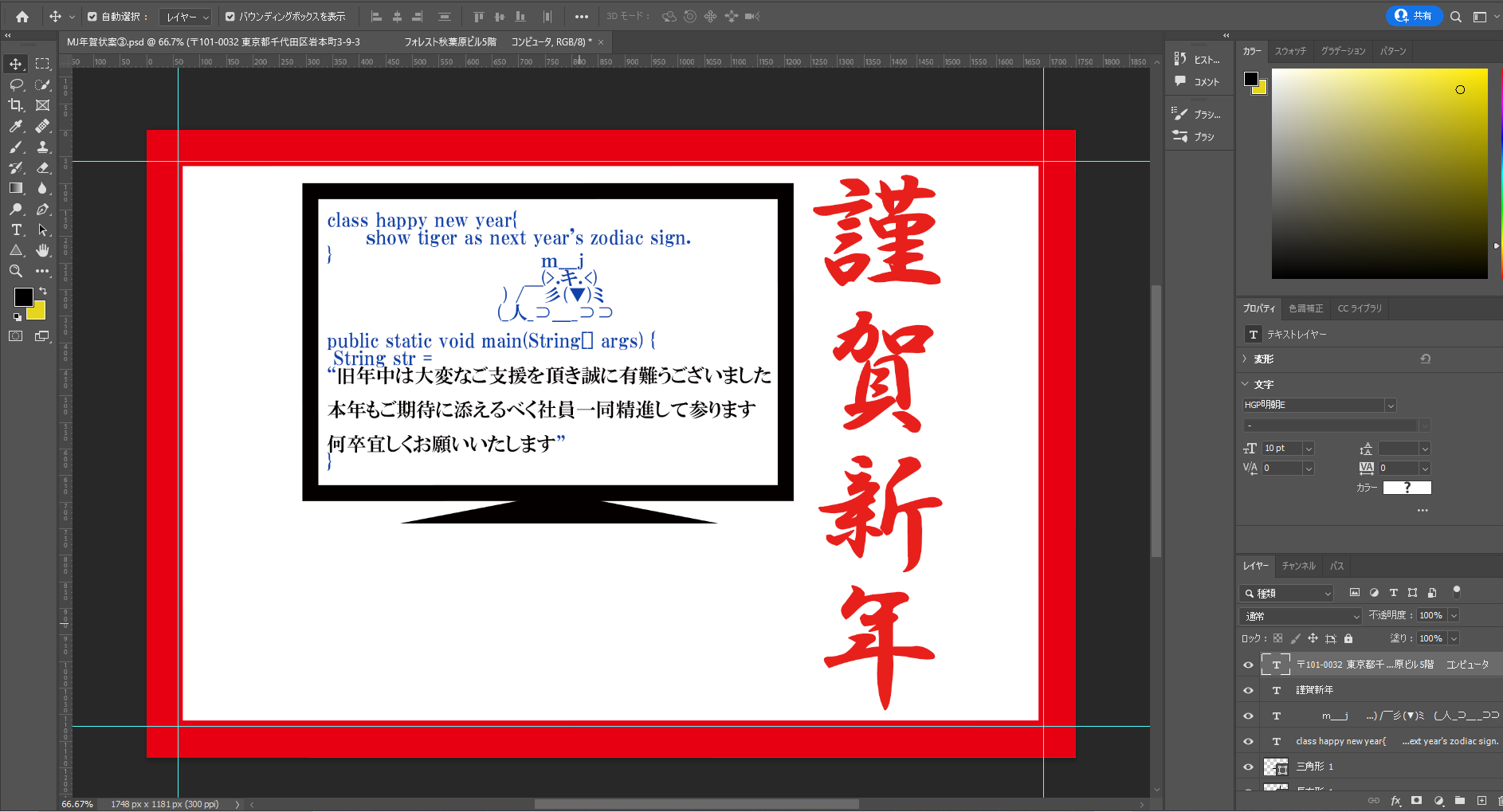
Task: Select the Eraser tool
Action: pos(43,167)
